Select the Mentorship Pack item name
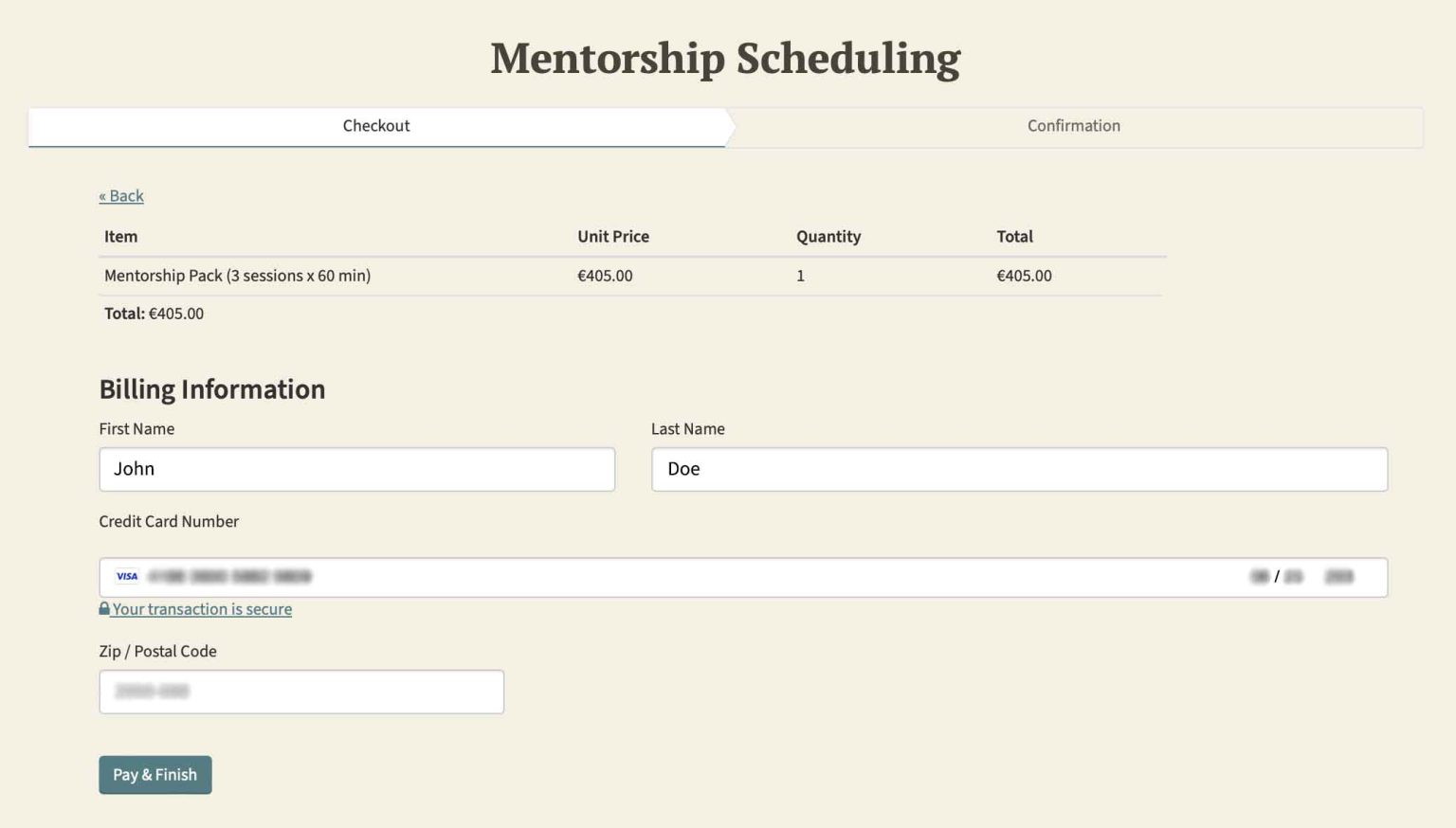1456x828 pixels. click(237, 276)
